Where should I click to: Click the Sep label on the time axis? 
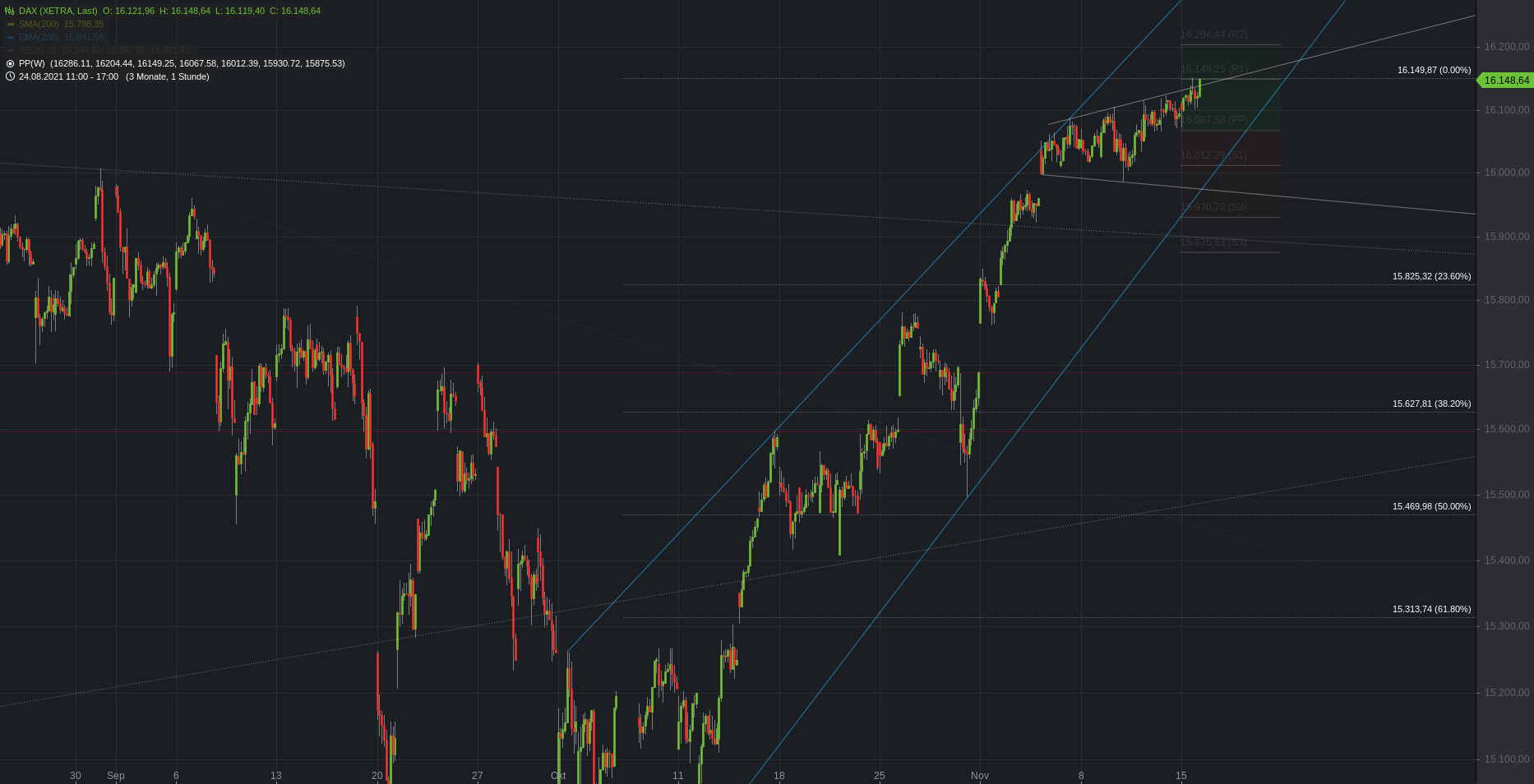tap(116, 776)
